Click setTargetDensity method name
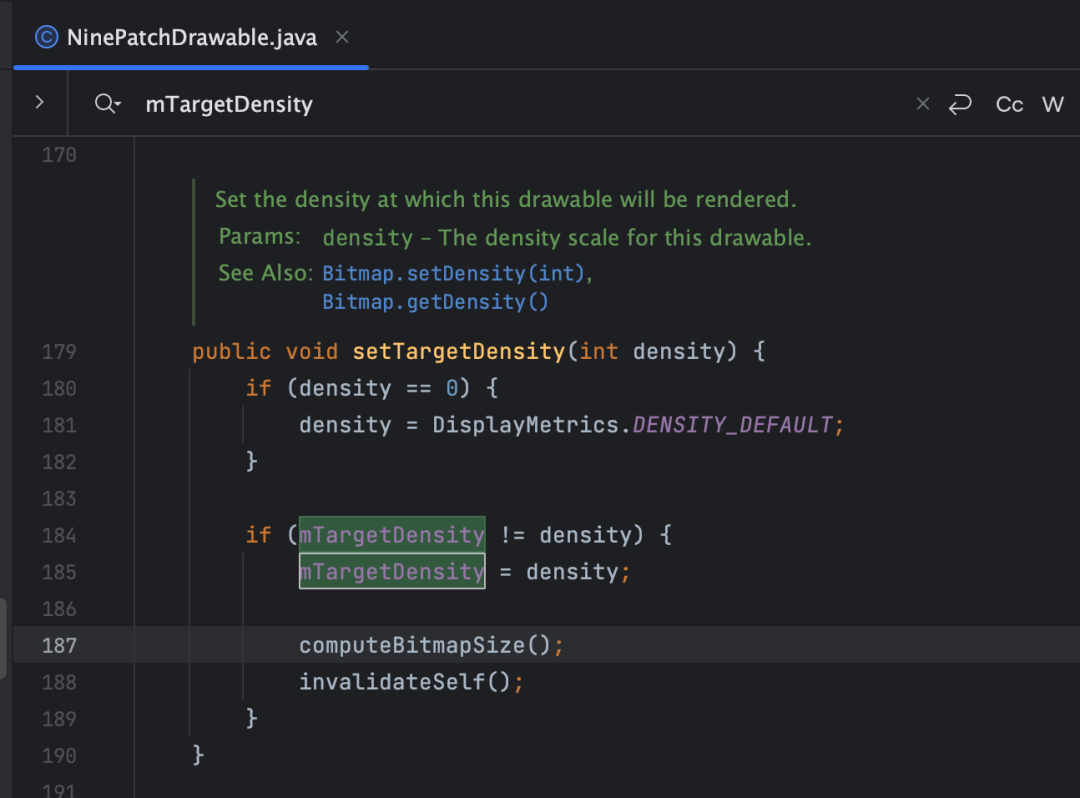This screenshot has height=798, width=1080. pos(459,352)
